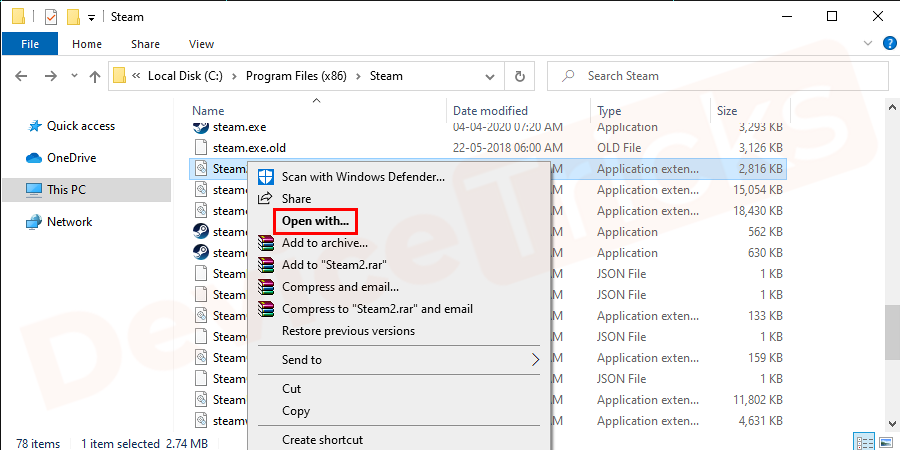Click the breadcrumb chevron after Program Files (x86)

(x=358, y=76)
